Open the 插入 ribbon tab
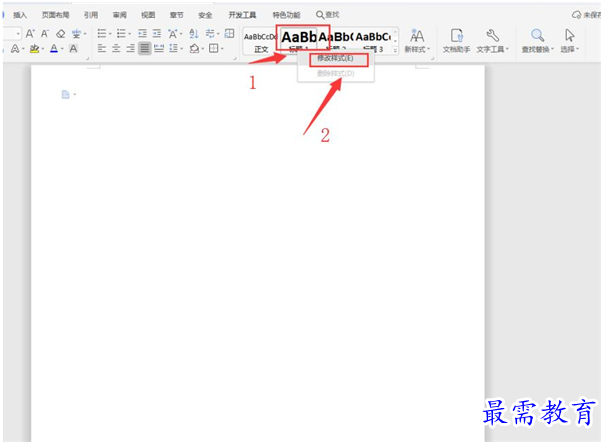The height and width of the screenshot is (444, 604). coord(20,15)
